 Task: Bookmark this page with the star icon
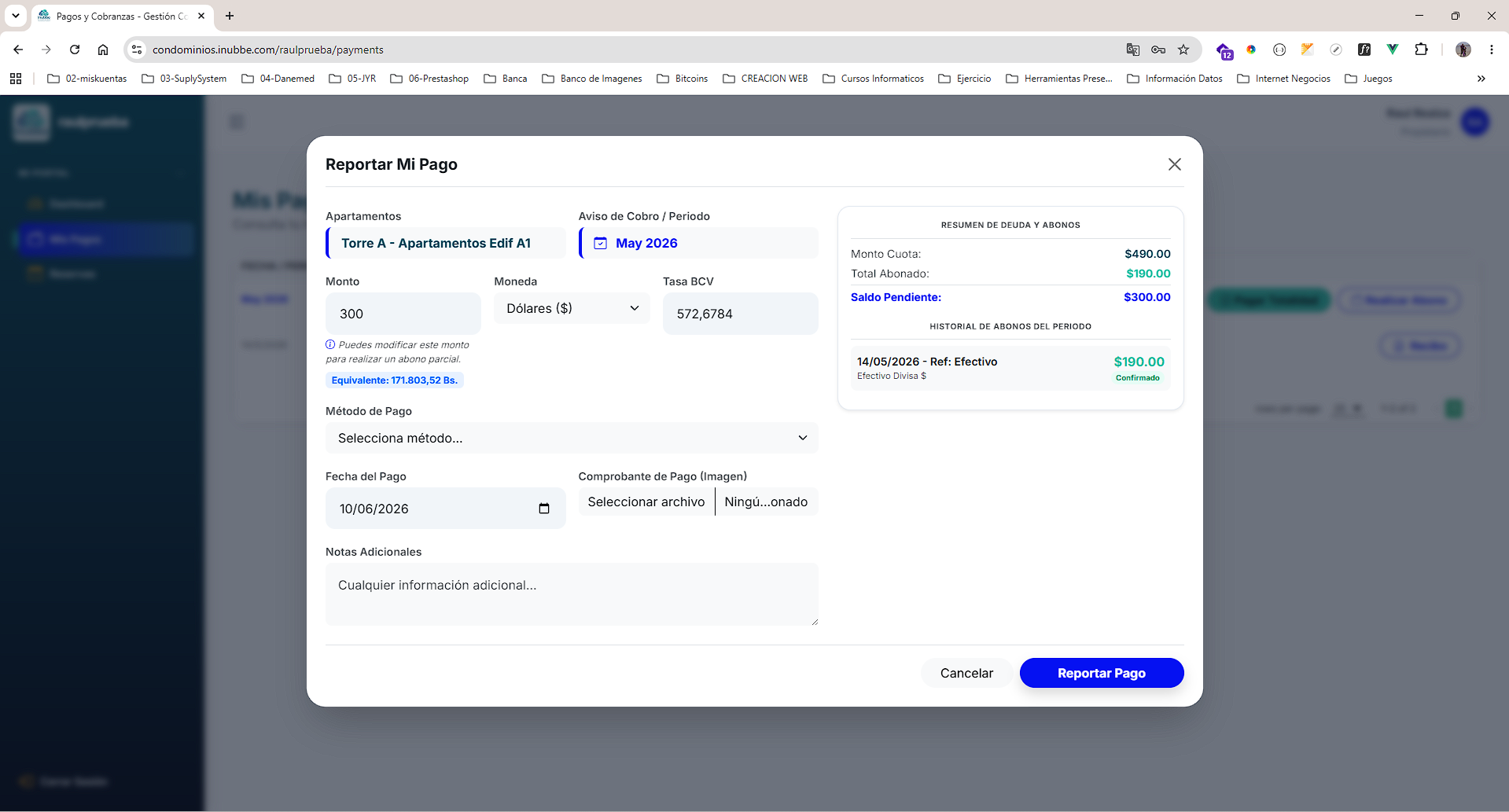click(1183, 50)
